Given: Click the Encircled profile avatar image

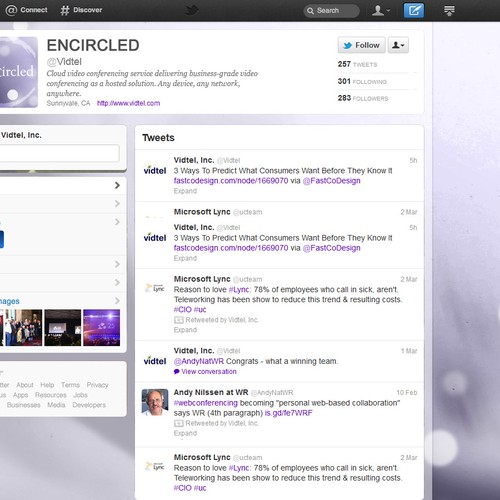Looking at the screenshot, I should pyautogui.click(x=18, y=72).
